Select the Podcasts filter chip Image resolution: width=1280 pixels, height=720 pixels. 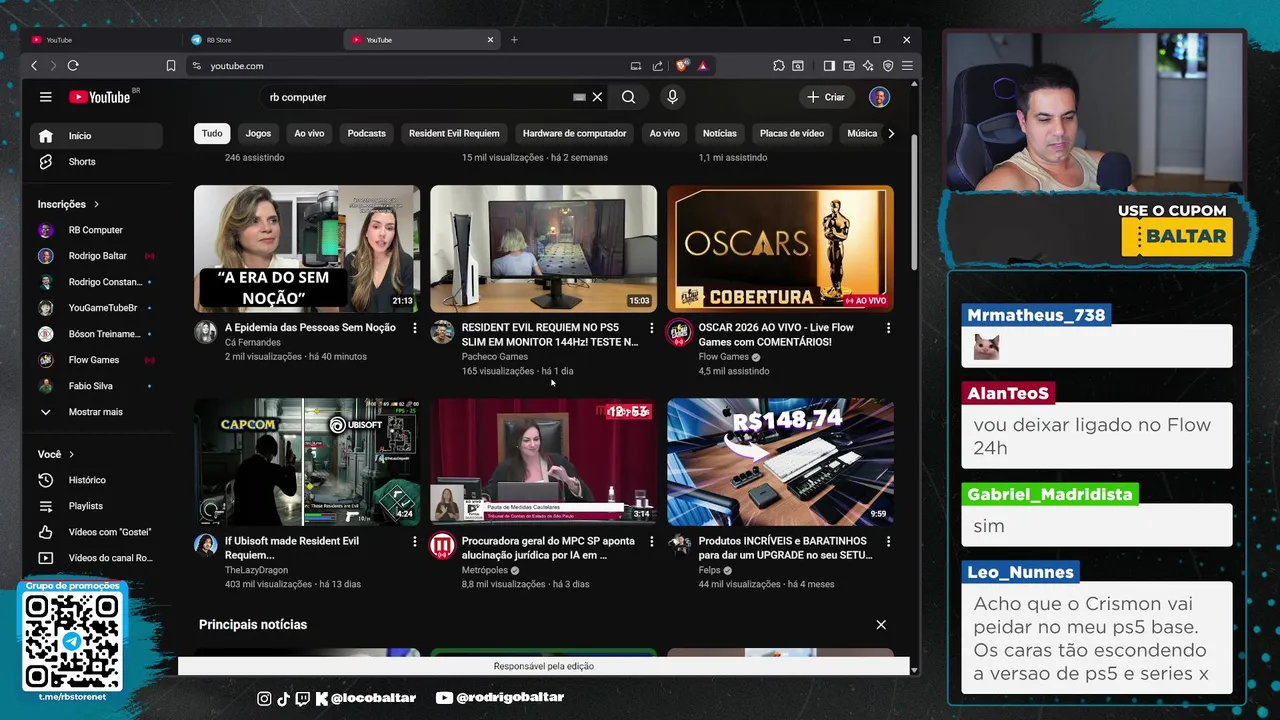point(366,133)
